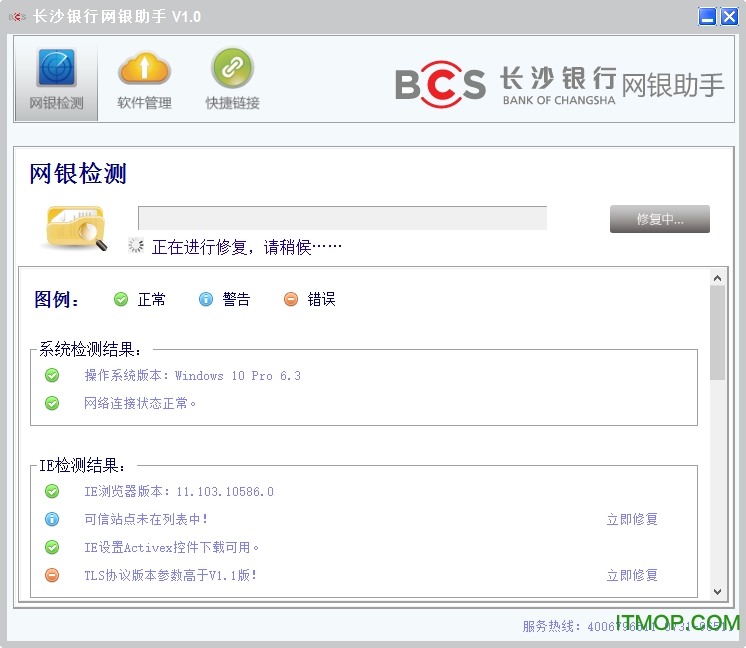Screen dimensions: 746x648
Task: Open the 快捷链接 green link tab
Action: coord(232,79)
